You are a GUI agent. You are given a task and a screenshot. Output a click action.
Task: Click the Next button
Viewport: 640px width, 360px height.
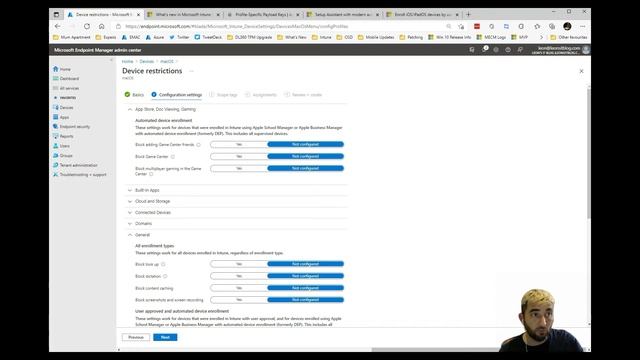[165, 337]
